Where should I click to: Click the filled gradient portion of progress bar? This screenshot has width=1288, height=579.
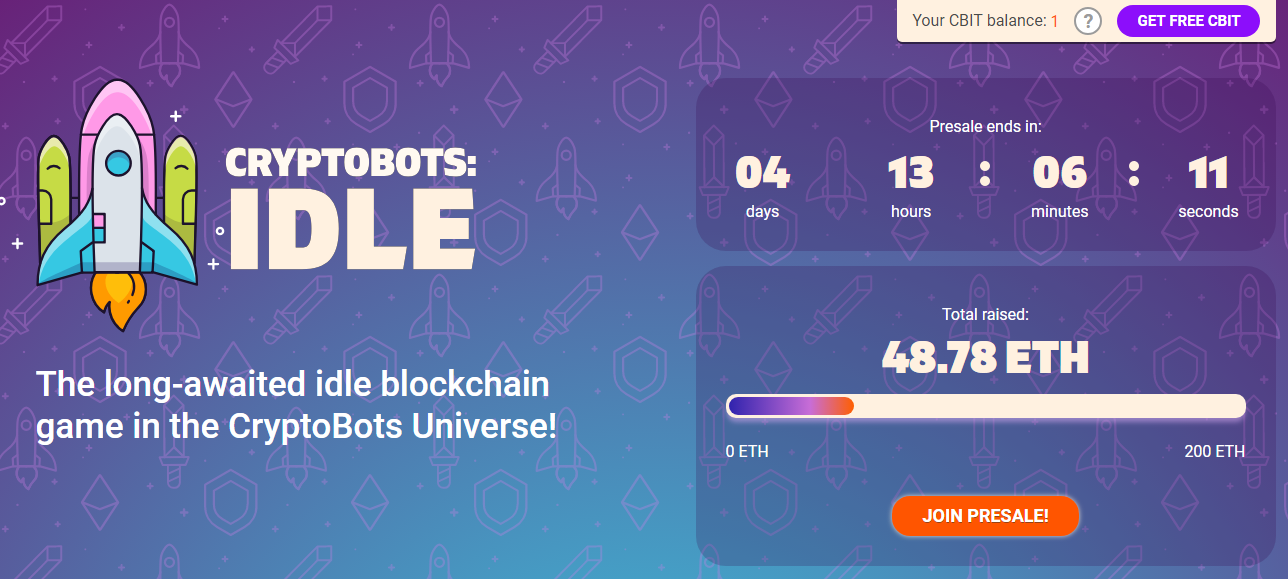tap(790, 406)
